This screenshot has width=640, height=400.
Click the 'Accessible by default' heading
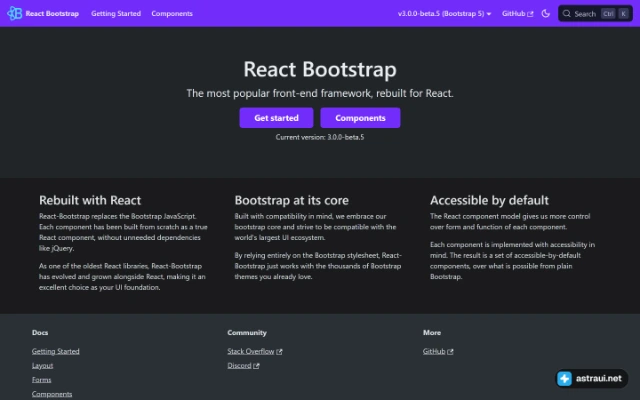[489, 200]
